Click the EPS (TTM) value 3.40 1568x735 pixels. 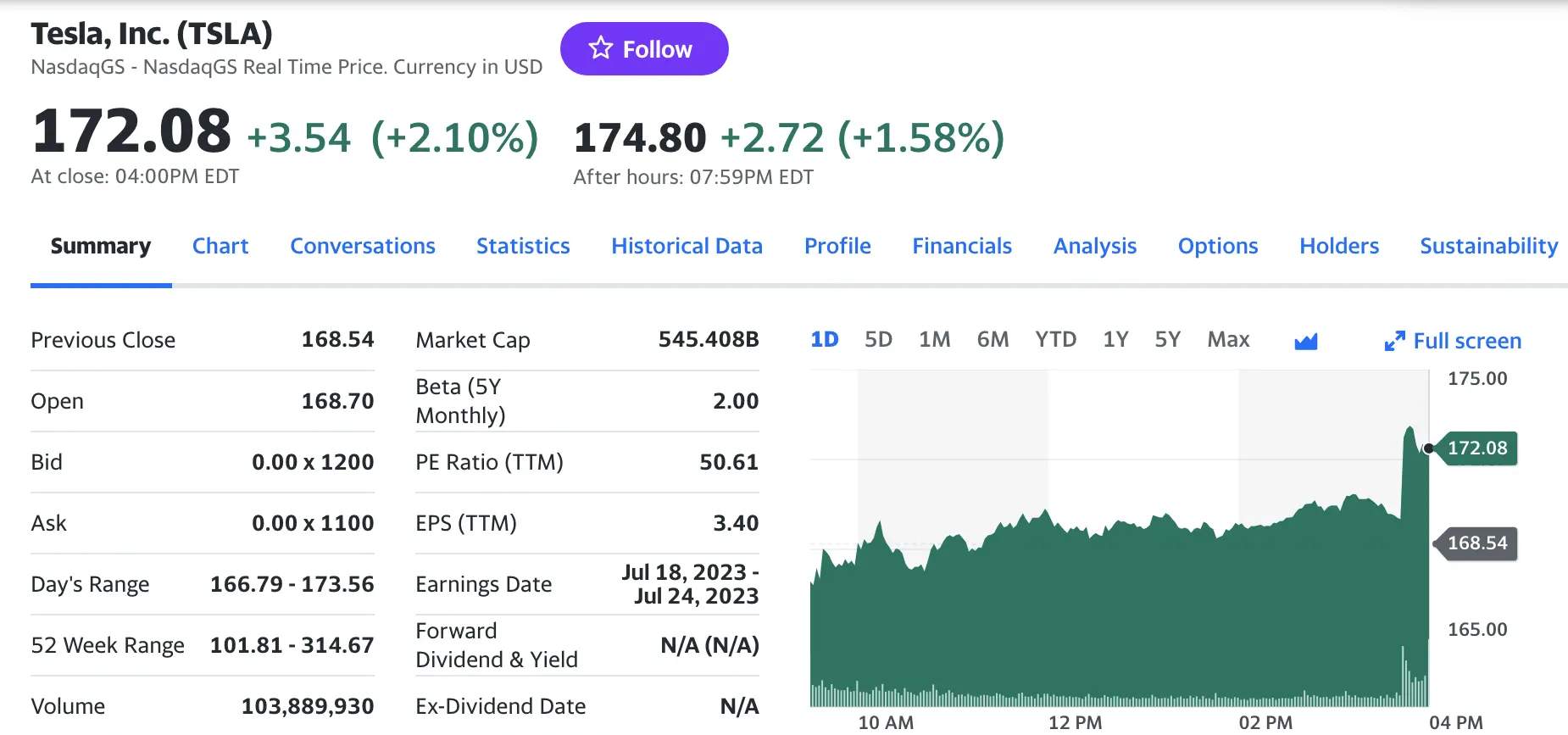point(736,523)
